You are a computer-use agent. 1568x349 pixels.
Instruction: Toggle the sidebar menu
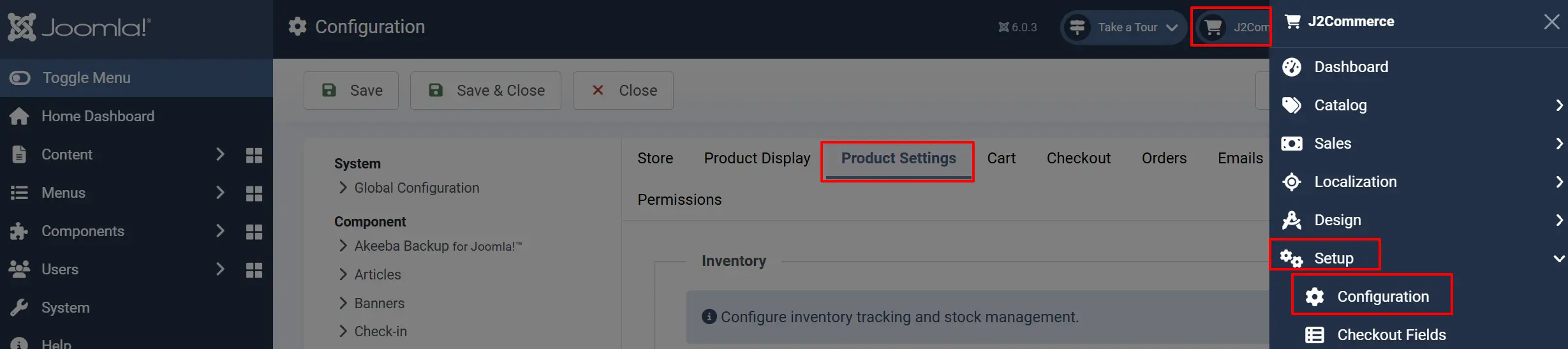tap(137, 78)
